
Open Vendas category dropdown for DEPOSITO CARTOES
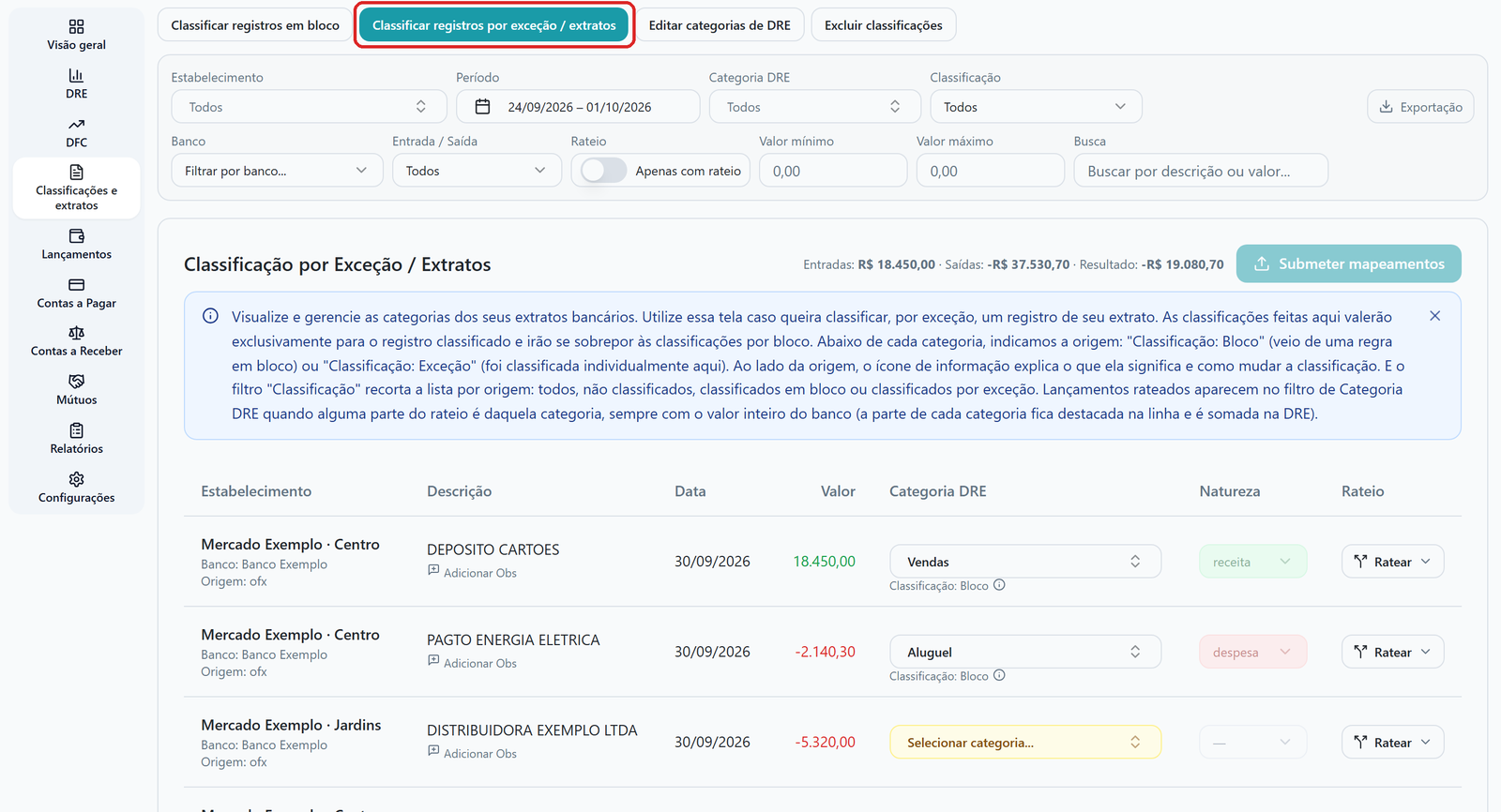click(1025, 562)
